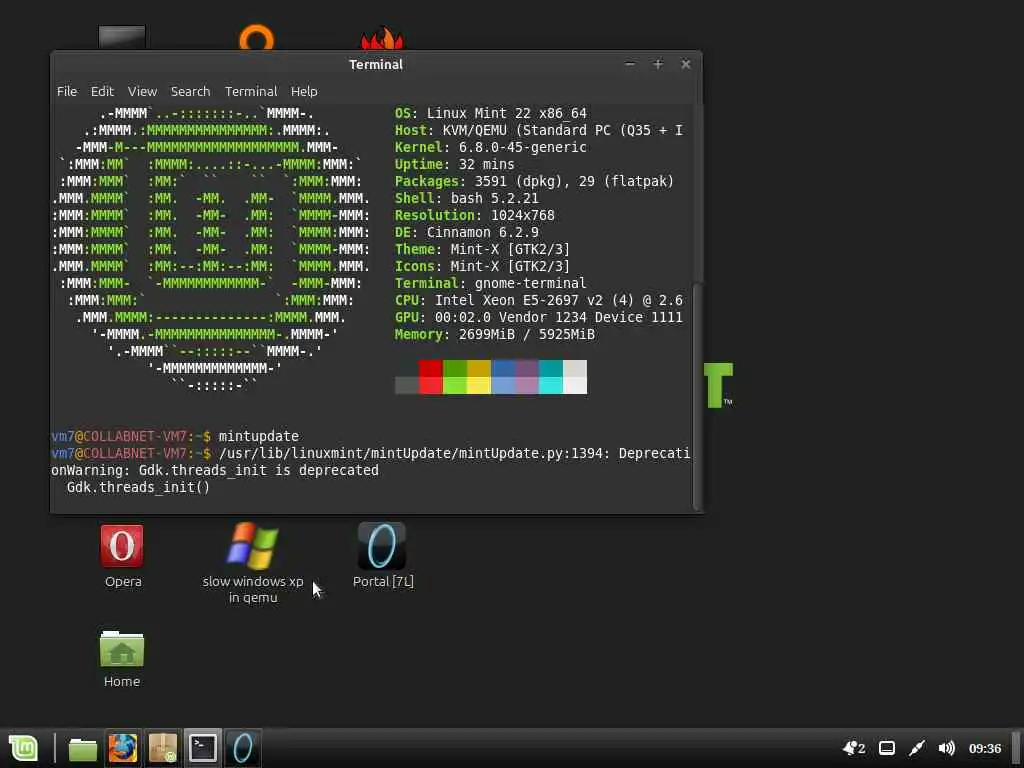Click the 'Icons: Mint-X [GTK2/3]' line
This screenshot has height=768, width=1024.
[482, 266]
